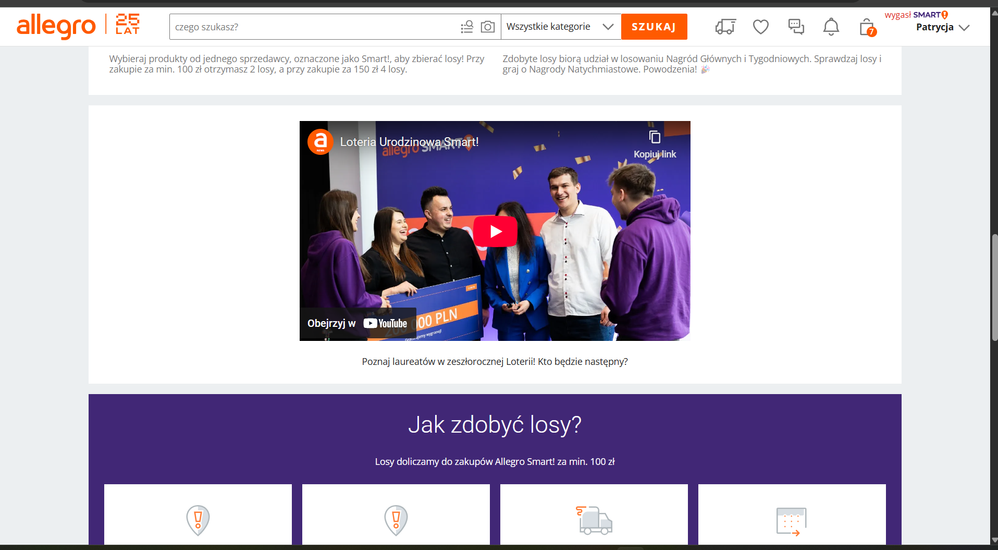
Task: Open the delivery truck icon in header
Action: (725, 27)
